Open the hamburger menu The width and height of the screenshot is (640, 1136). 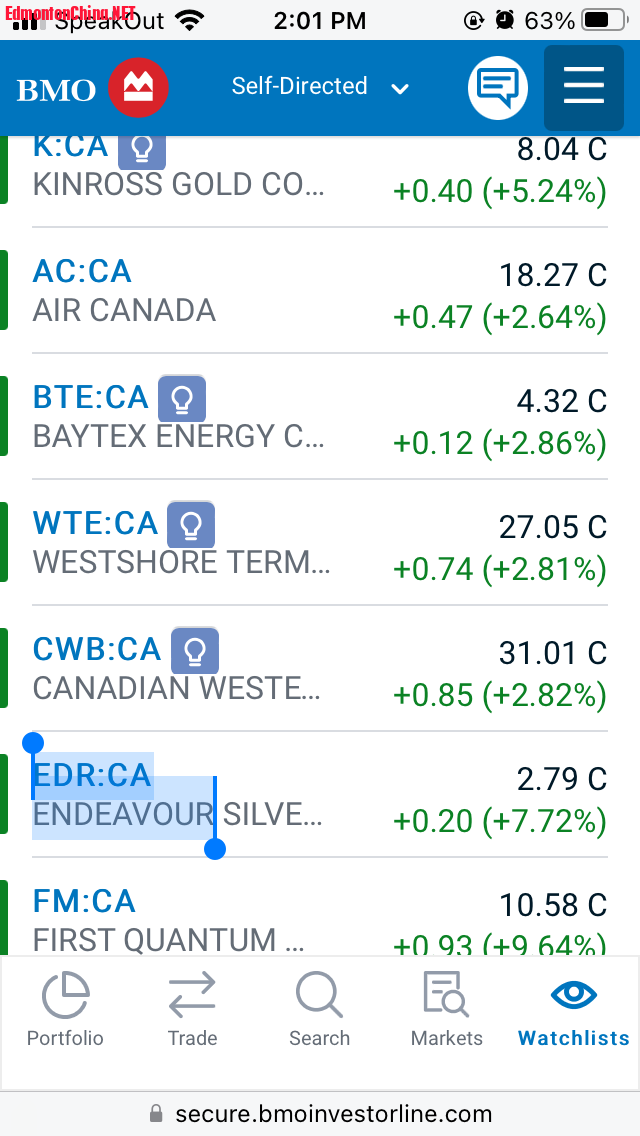pyautogui.click(x=583, y=88)
